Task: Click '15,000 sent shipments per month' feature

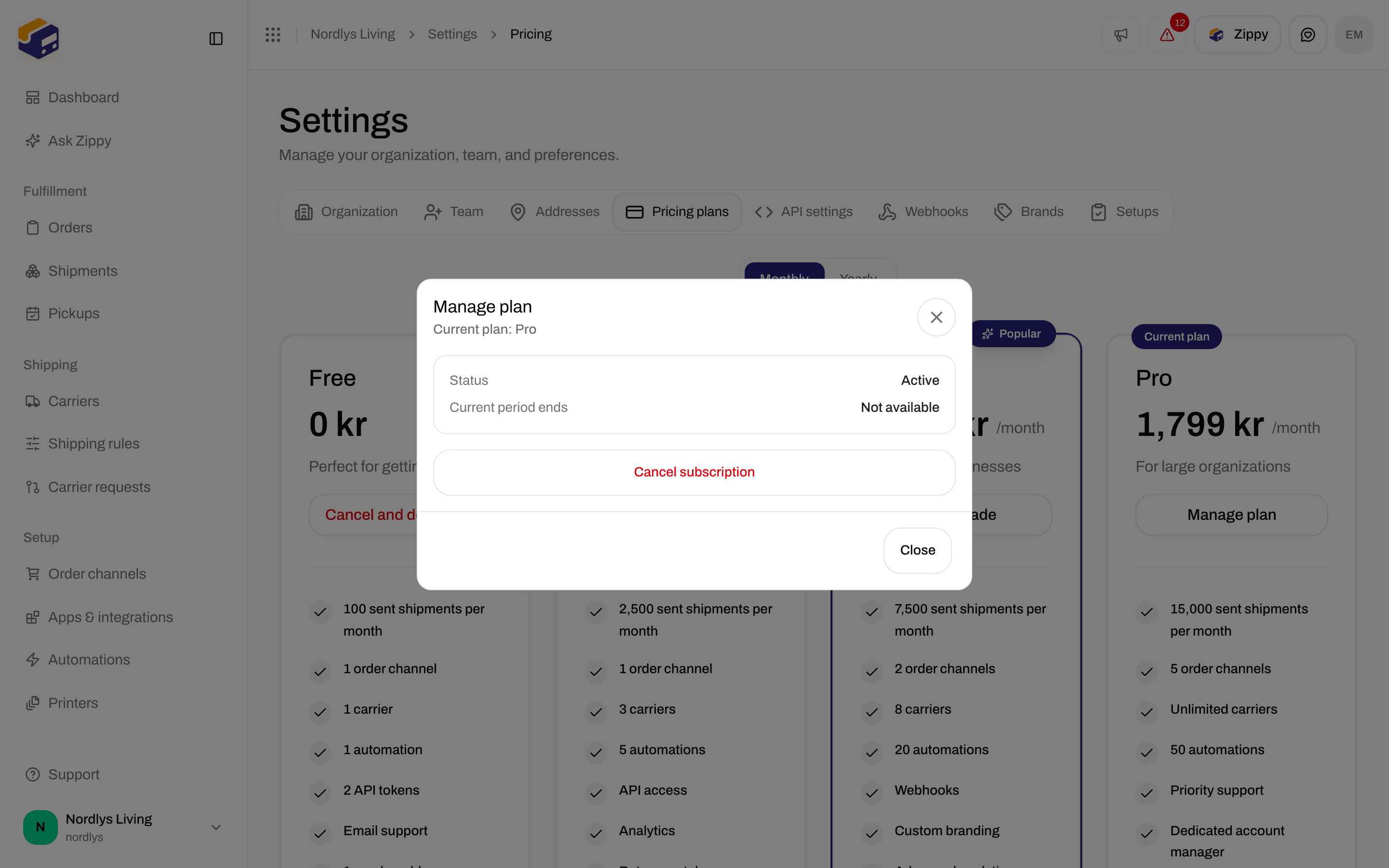Action: click(x=1239, y=620)
